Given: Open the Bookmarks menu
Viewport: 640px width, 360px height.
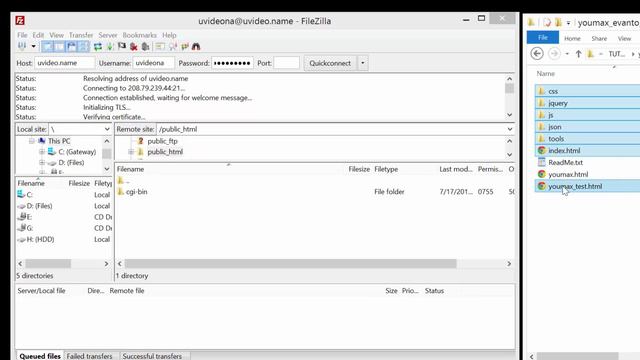Looking at the screenshot, I should coord(140,35).
